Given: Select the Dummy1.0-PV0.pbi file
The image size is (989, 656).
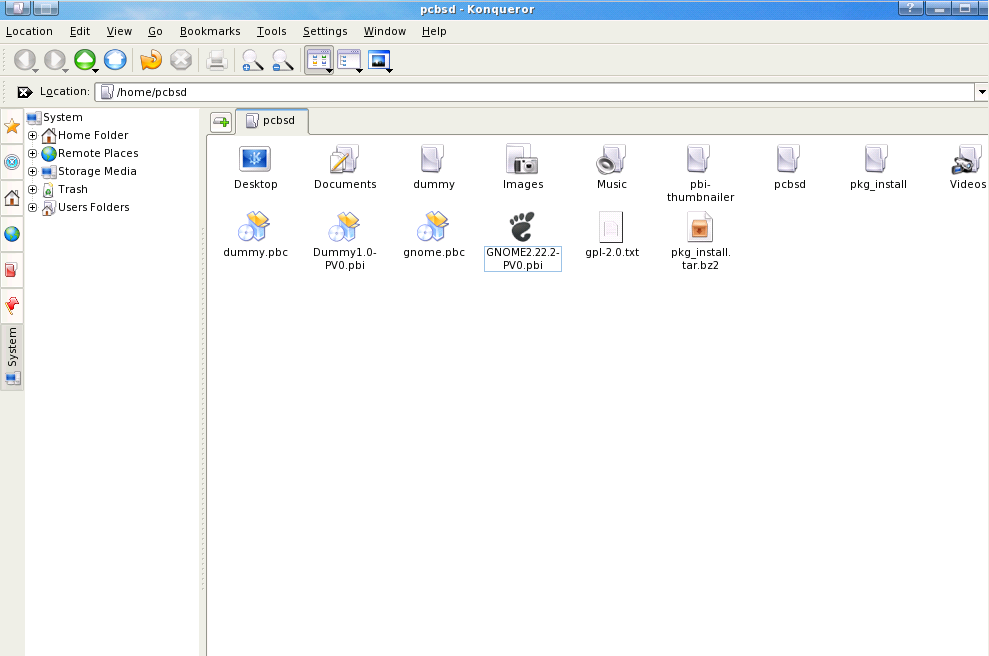Looking at the screenshot, I should click(345, 241).
